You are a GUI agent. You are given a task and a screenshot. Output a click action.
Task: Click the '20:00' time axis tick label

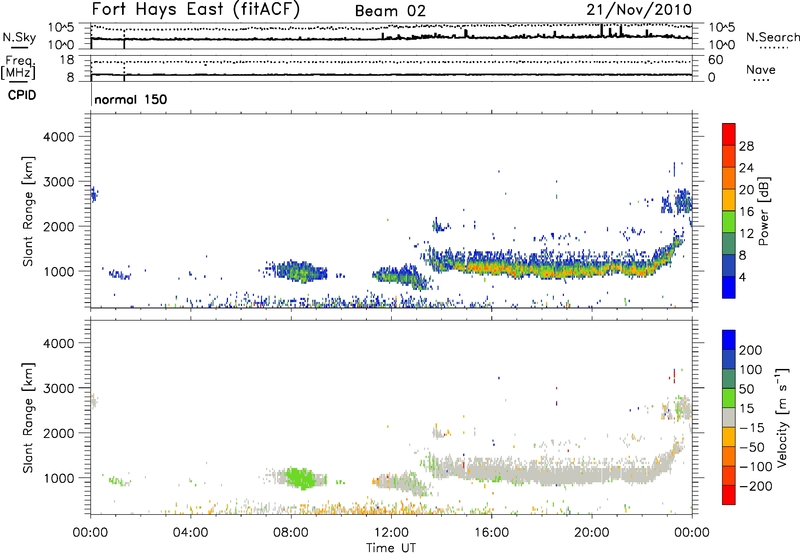592,533
